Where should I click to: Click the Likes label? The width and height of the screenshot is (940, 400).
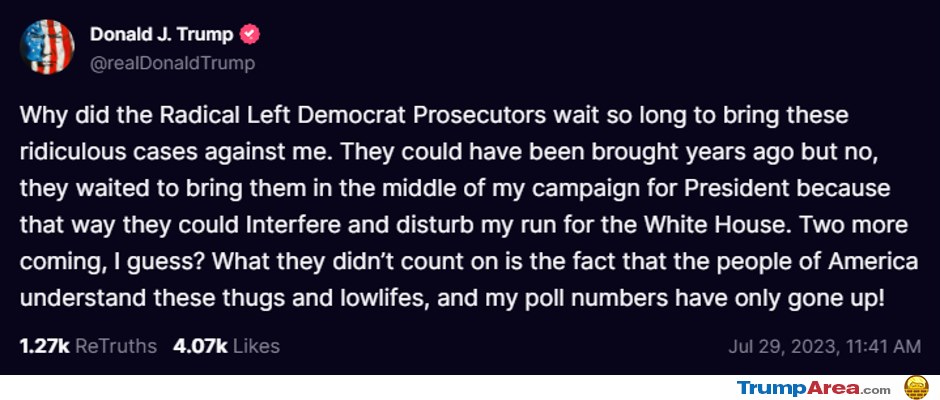pyautogui.click(x=256, y=346)
